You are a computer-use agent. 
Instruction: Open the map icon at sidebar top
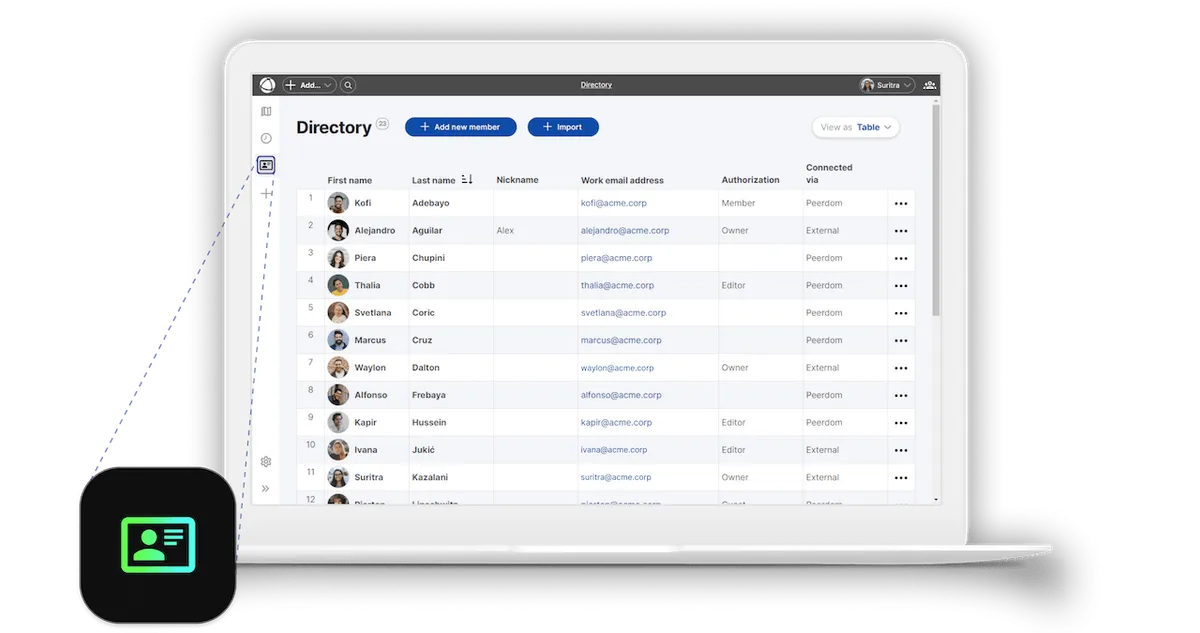[265, 111]
